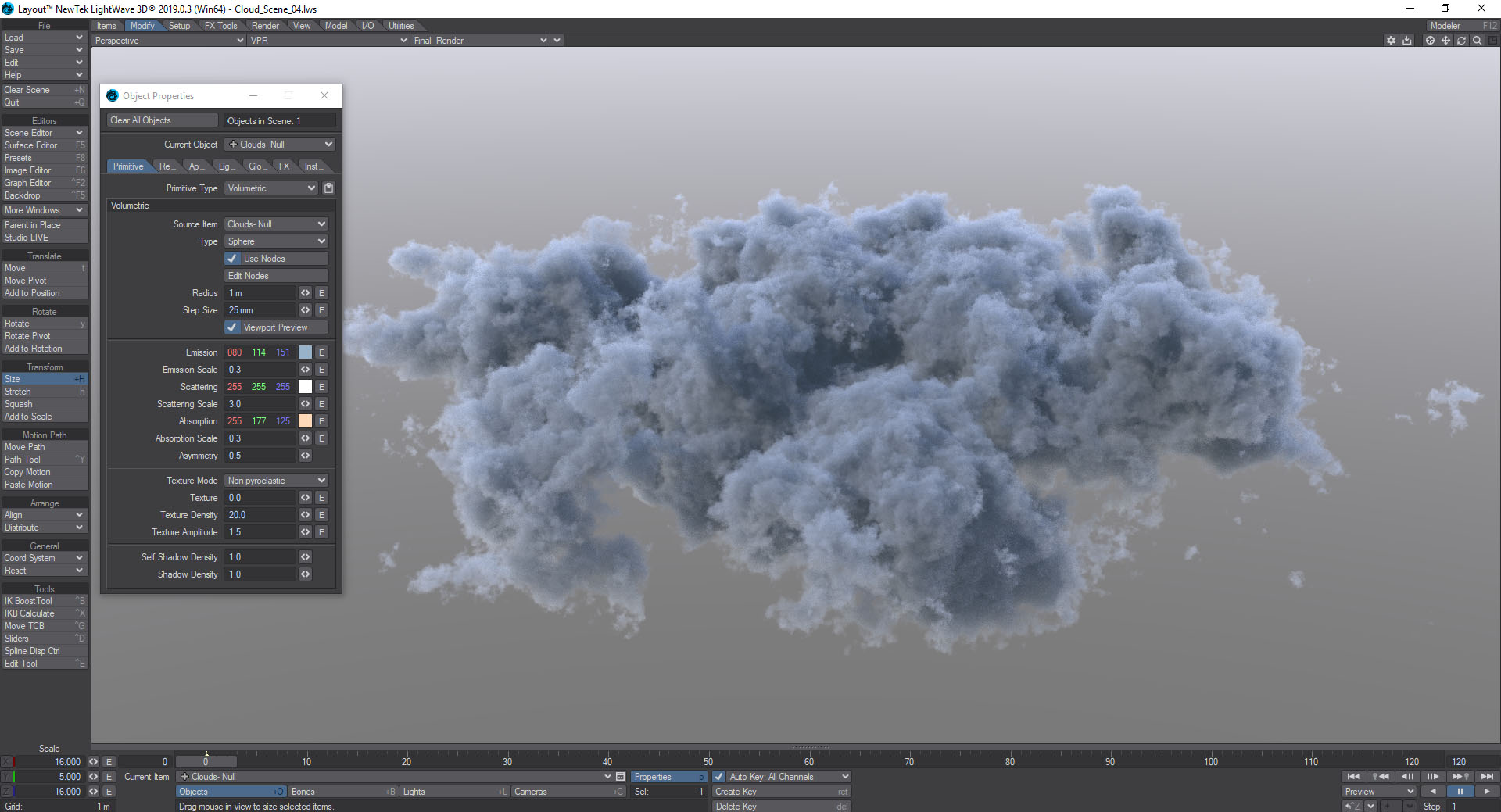Click the envelope E button for Emission Scale
The image size is (1501, 812).
(321, 370)
